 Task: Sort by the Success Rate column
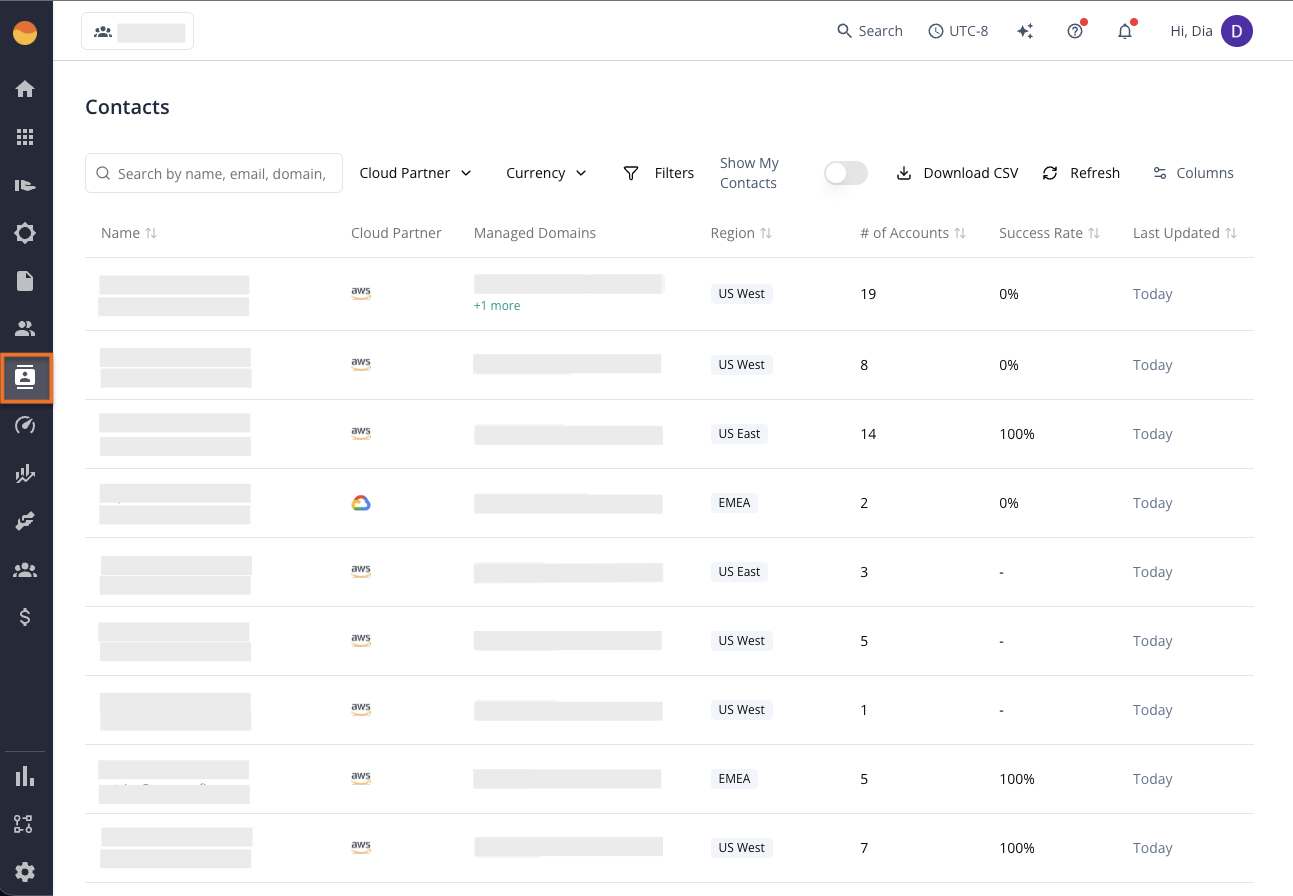(1049, 233)
